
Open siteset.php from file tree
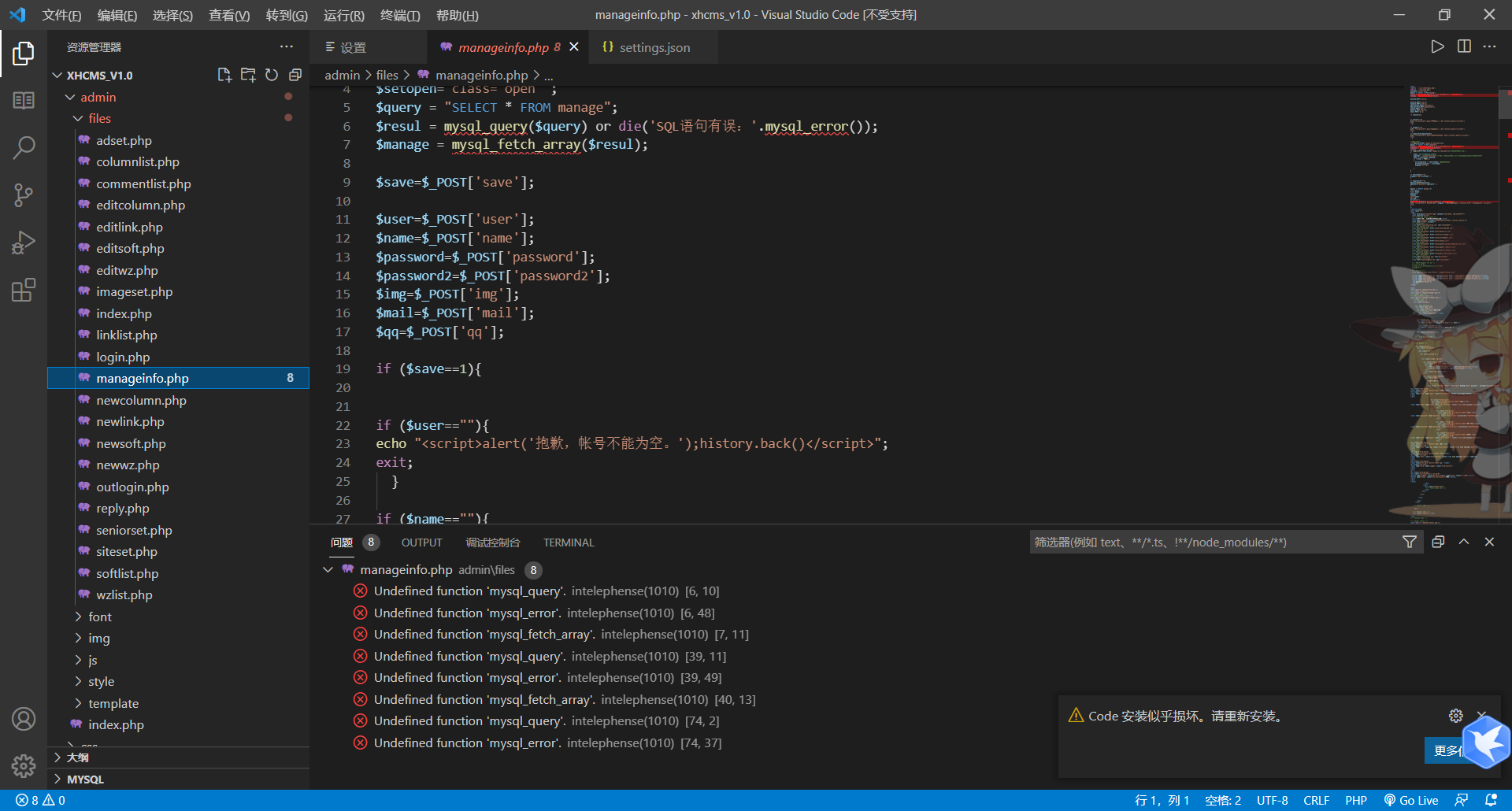pos(127,551)
